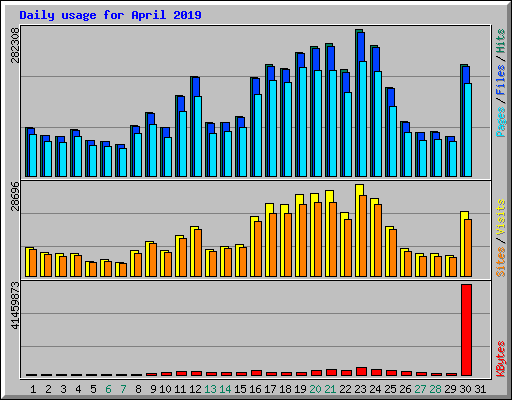Click the yellow visits bar for day 23

(x=359, y=230)
